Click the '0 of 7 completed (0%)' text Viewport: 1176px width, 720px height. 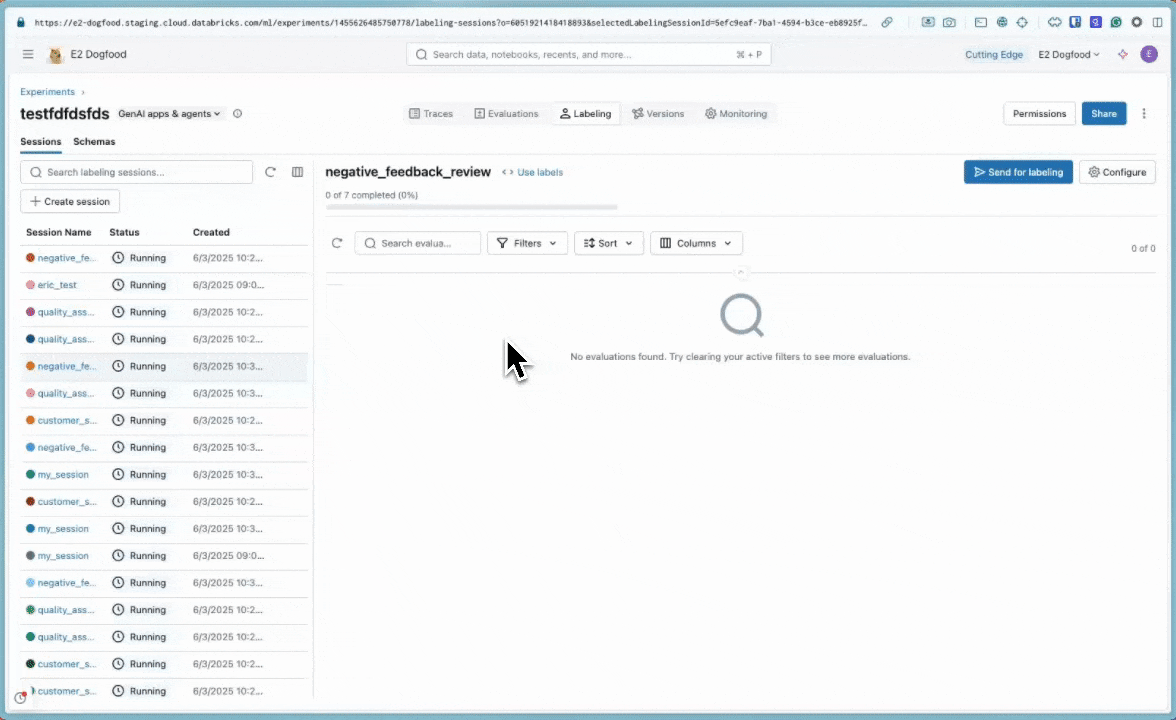pos(371,195)
